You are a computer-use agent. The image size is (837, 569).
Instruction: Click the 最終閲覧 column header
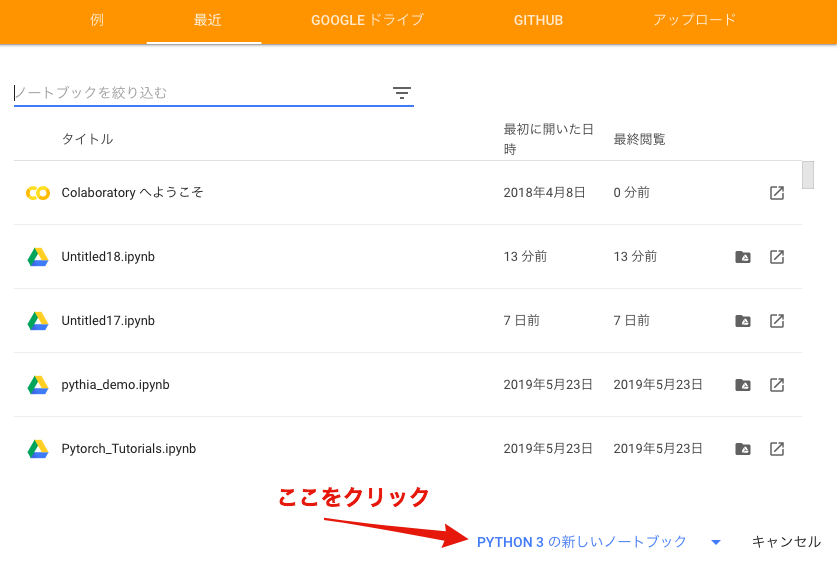coord(639,139)
